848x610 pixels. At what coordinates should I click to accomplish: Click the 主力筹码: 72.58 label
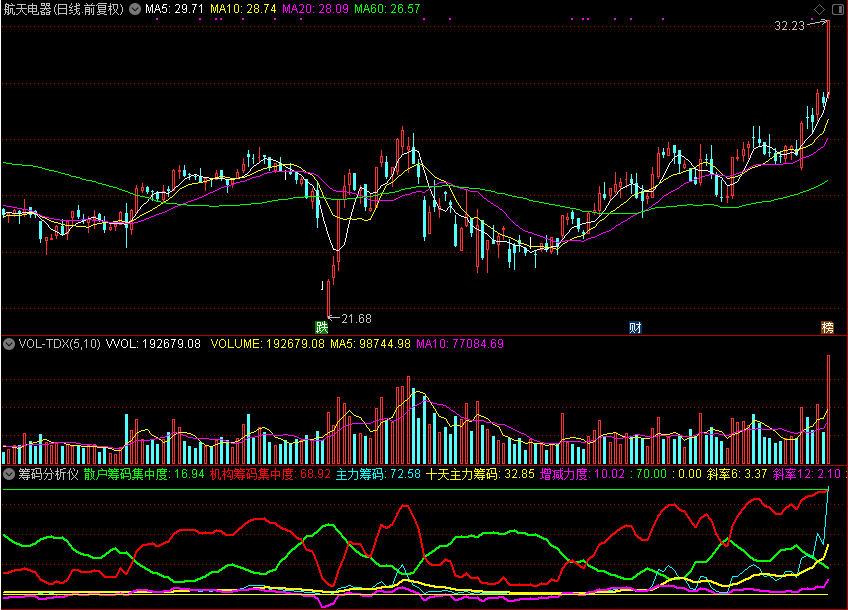[x=378, y=474]
